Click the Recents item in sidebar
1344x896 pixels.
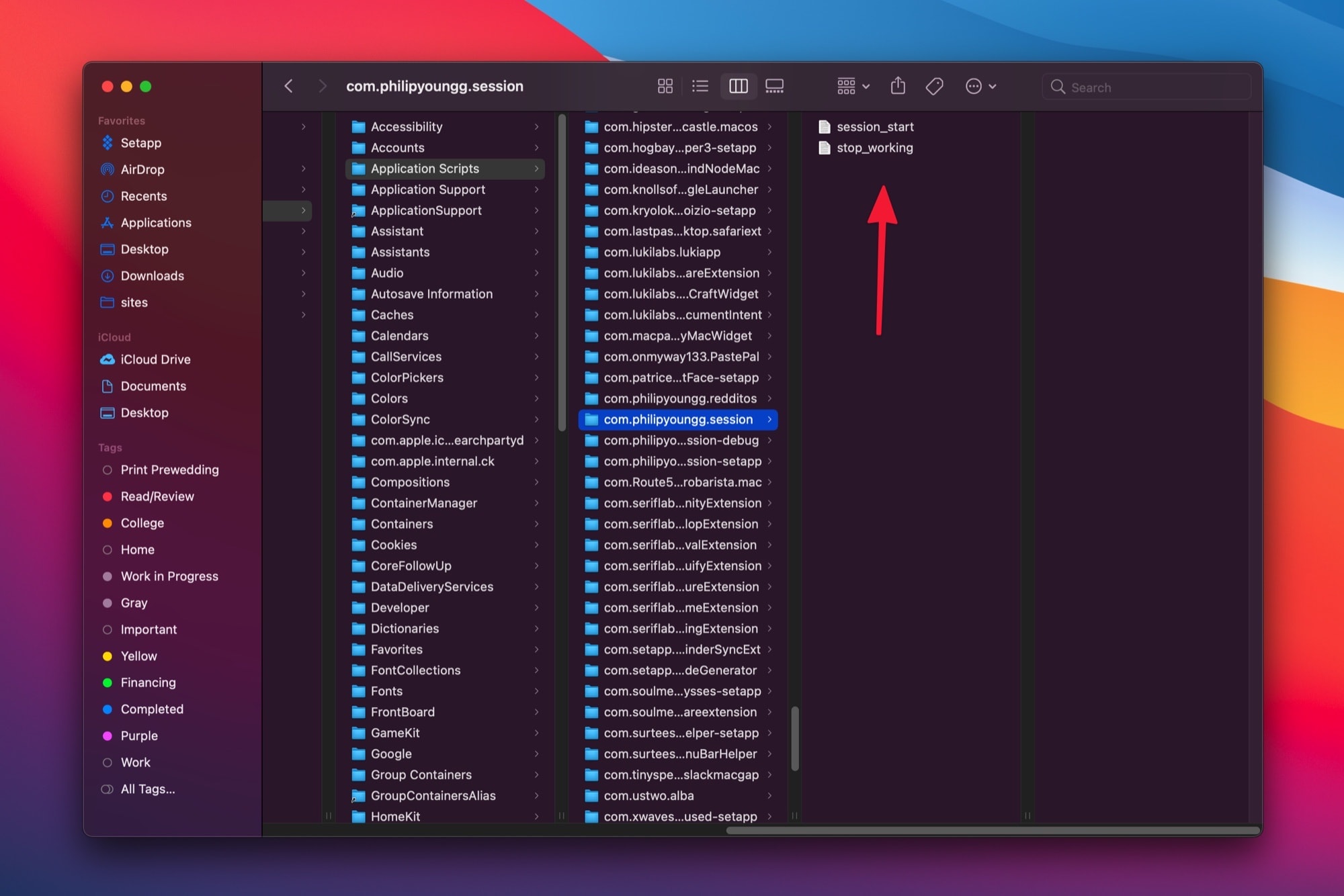tap(144, 195)
